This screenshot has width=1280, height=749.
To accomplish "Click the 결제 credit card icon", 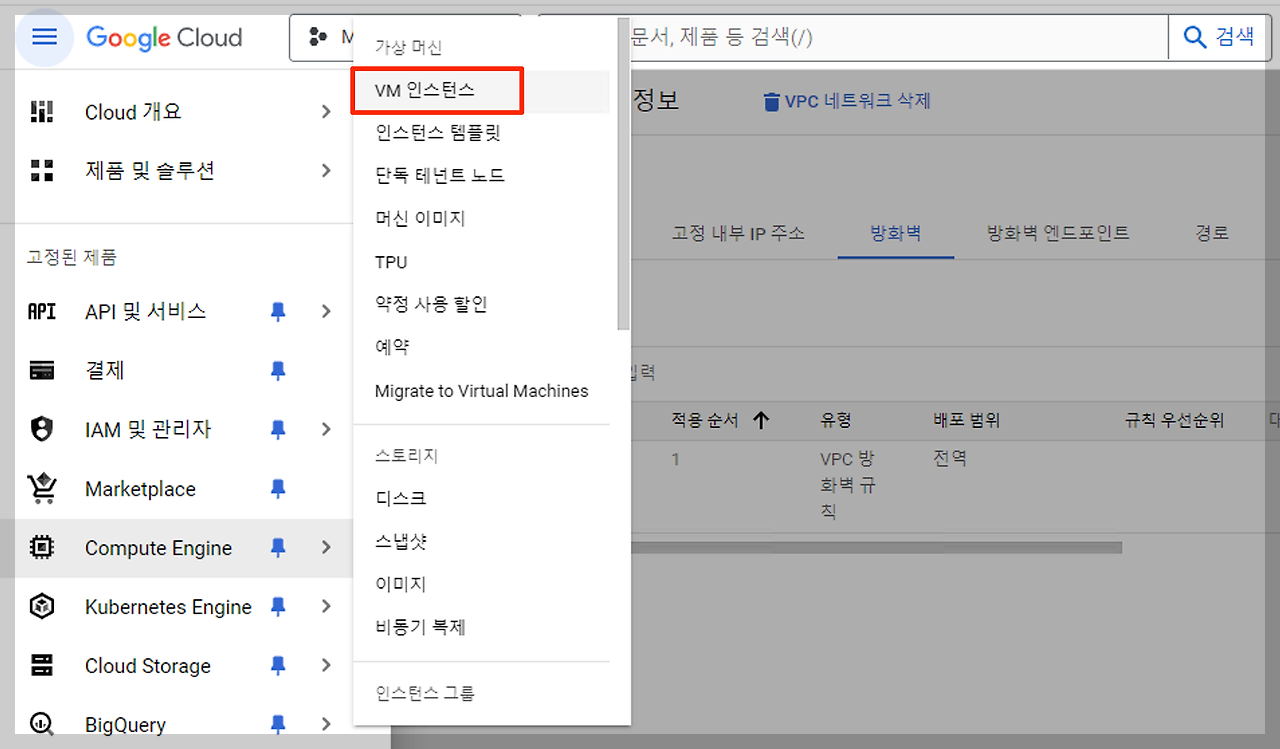I will (x=42, y=371).
